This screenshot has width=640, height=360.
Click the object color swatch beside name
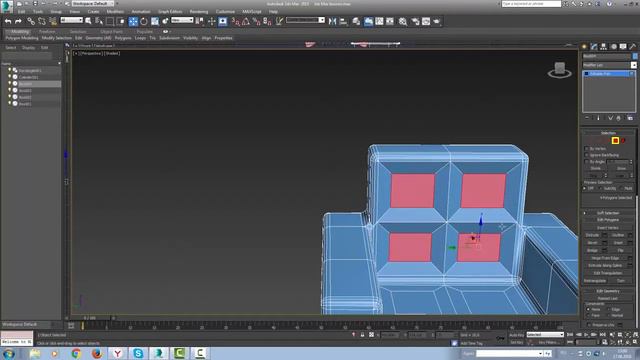coord(635,56)
